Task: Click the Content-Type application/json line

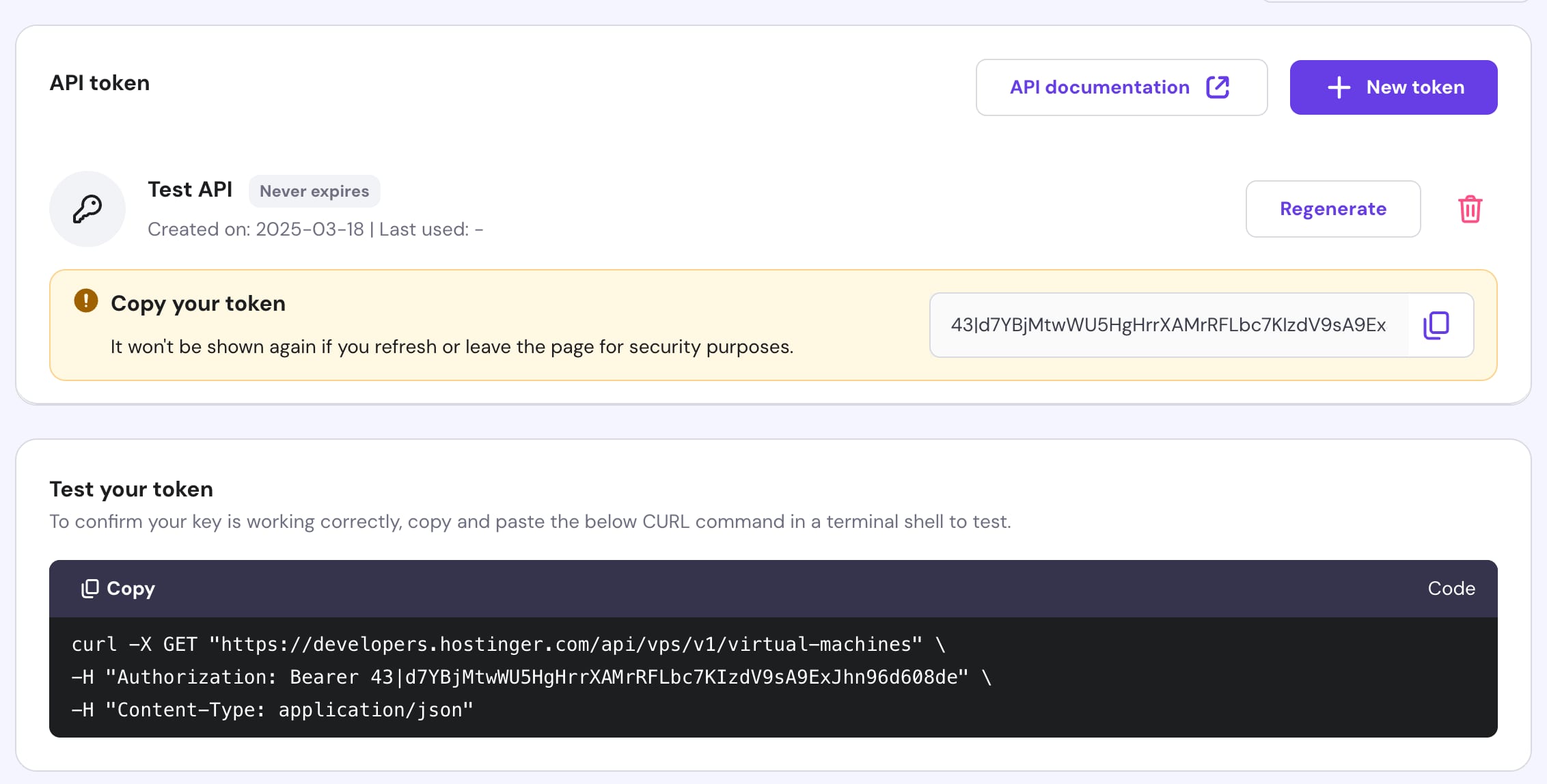Action: pyautogui.click(x=272, y=710)
